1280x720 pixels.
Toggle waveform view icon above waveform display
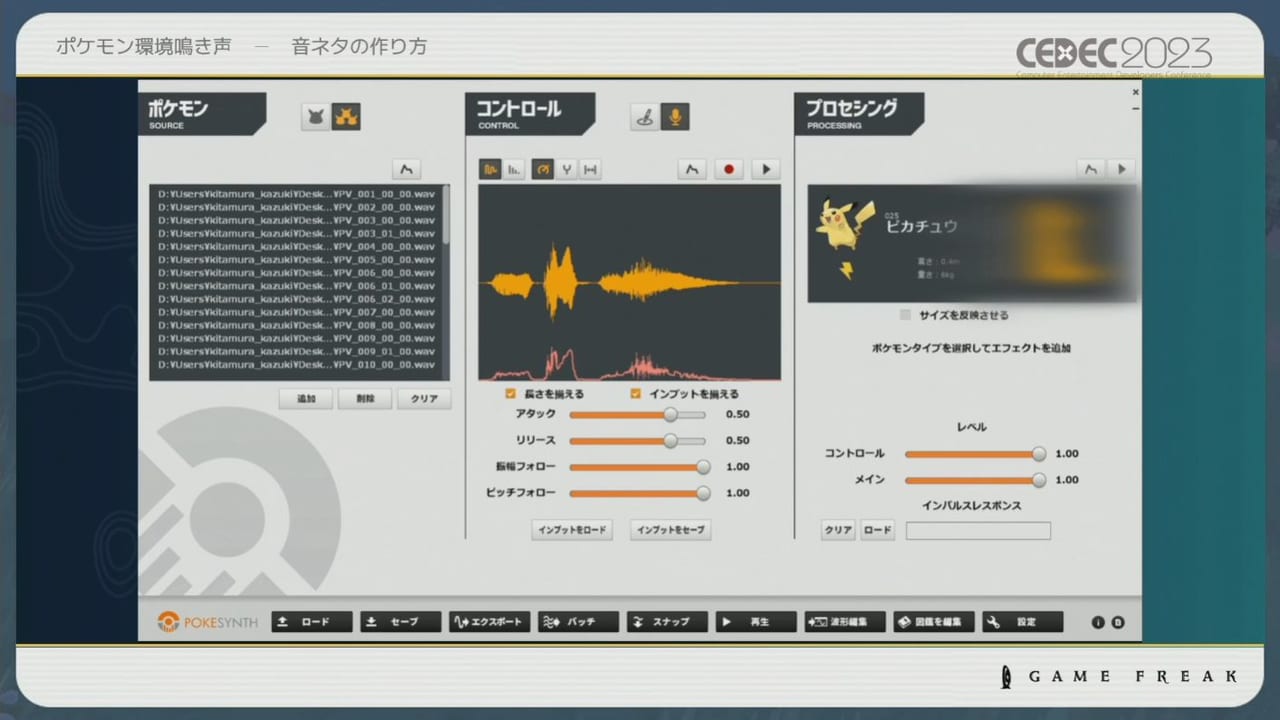click(x=490, y=170)
